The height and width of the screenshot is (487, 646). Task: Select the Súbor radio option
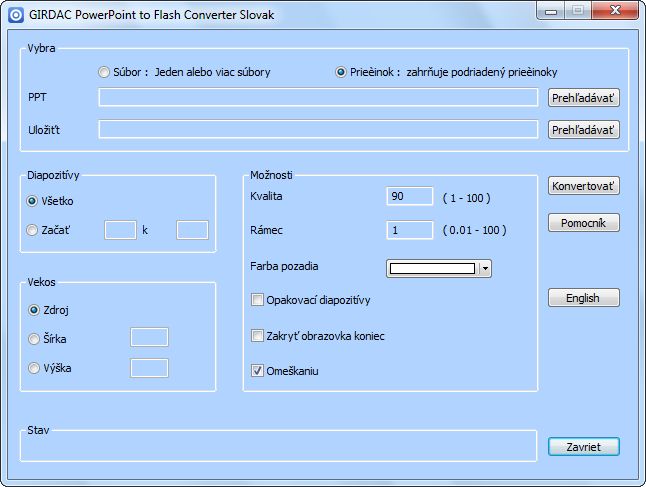pos(104,73)
